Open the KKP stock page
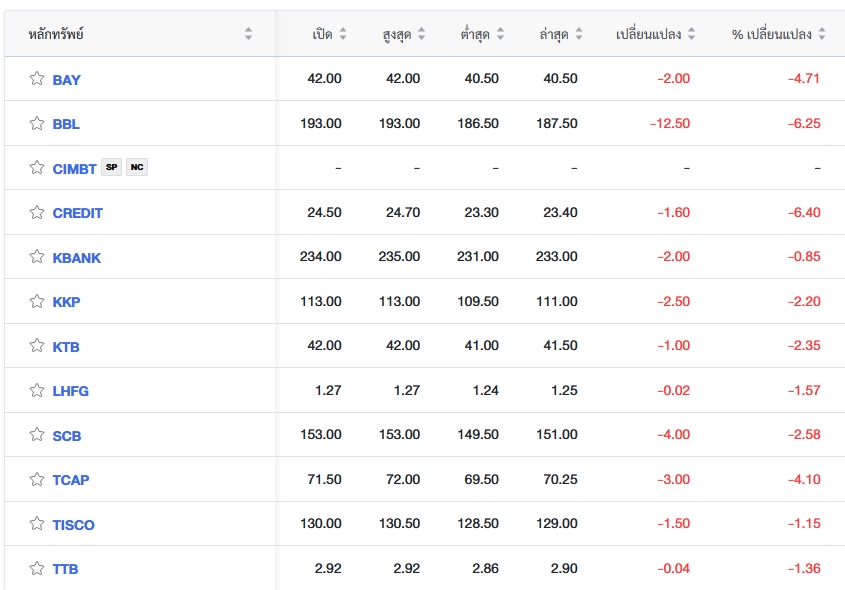 [x=66, y=302]
